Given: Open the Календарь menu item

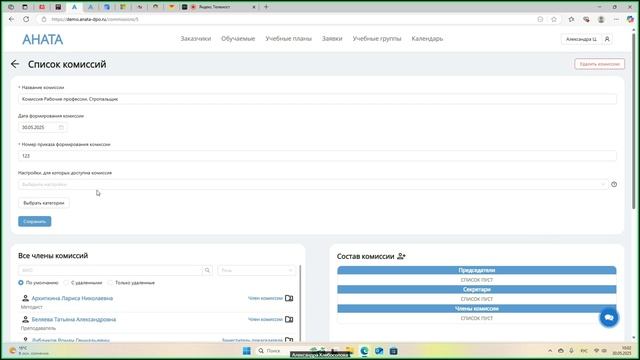Looking at the screenshot, I should pyautogui.click(x=427, y=38).
